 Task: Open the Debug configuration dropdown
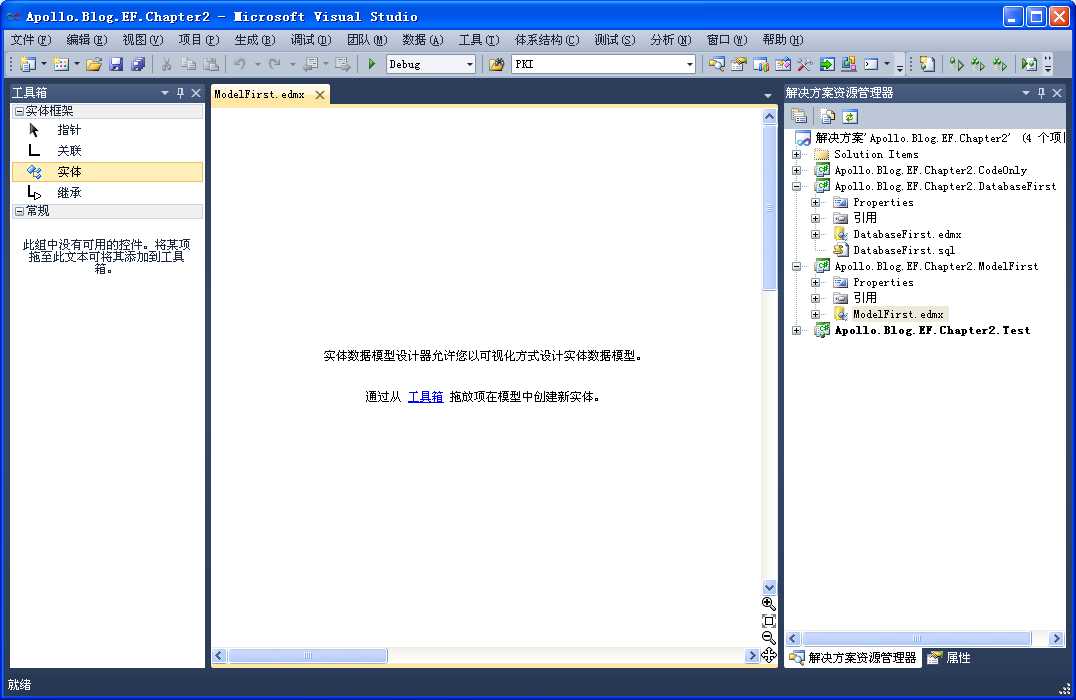[470, 64]
